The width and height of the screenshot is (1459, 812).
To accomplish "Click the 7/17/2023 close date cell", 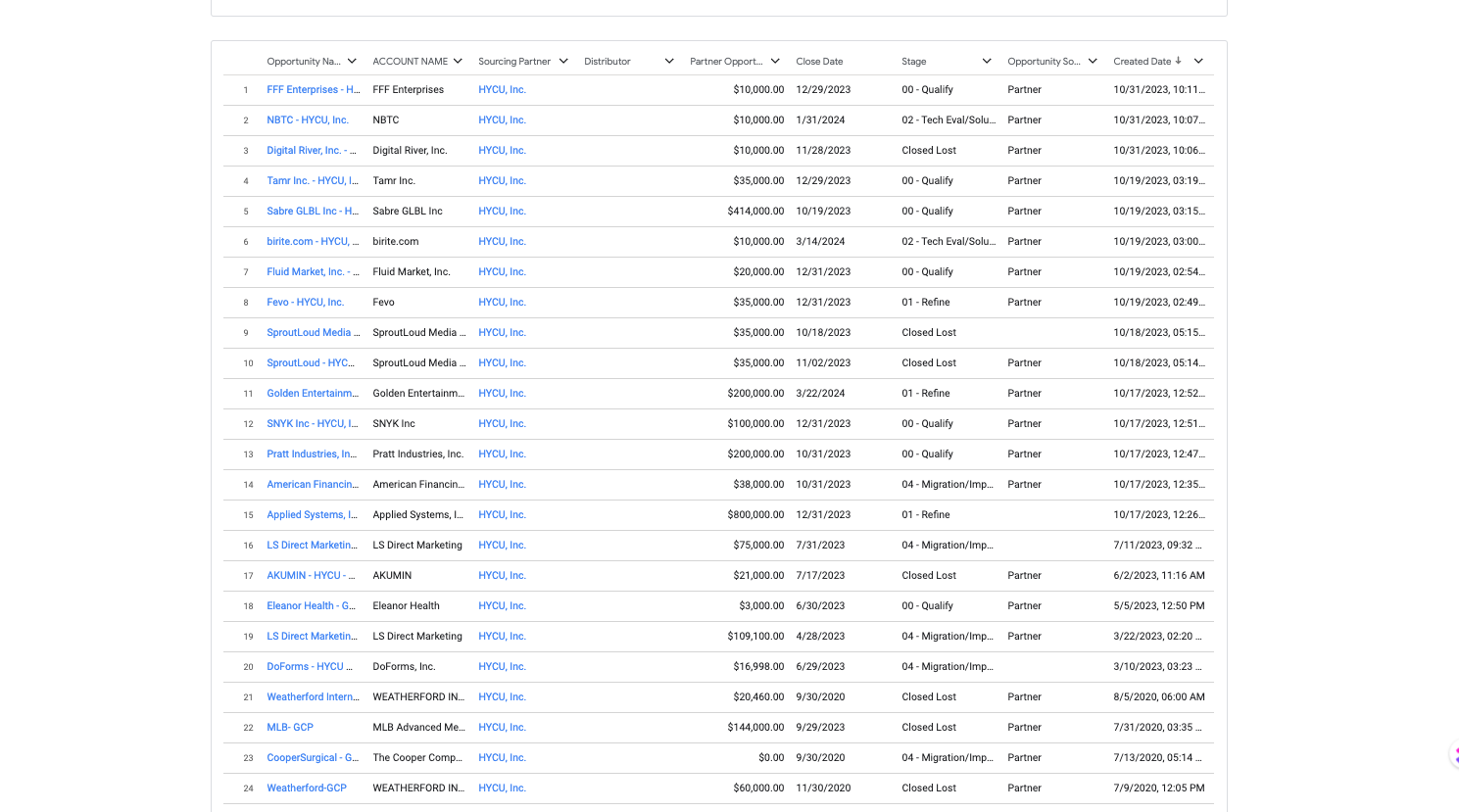I will coord(820,576).
